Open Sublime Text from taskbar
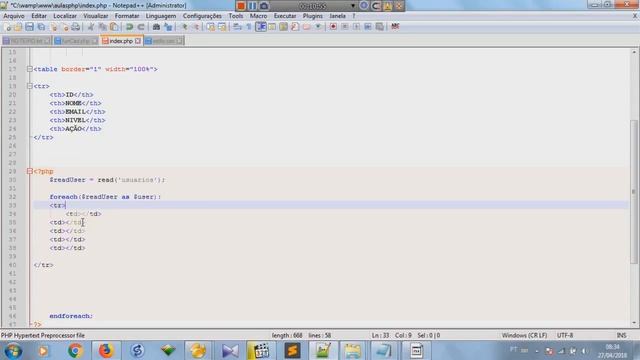Screen dimensions: 640x360 coord(292,351)
